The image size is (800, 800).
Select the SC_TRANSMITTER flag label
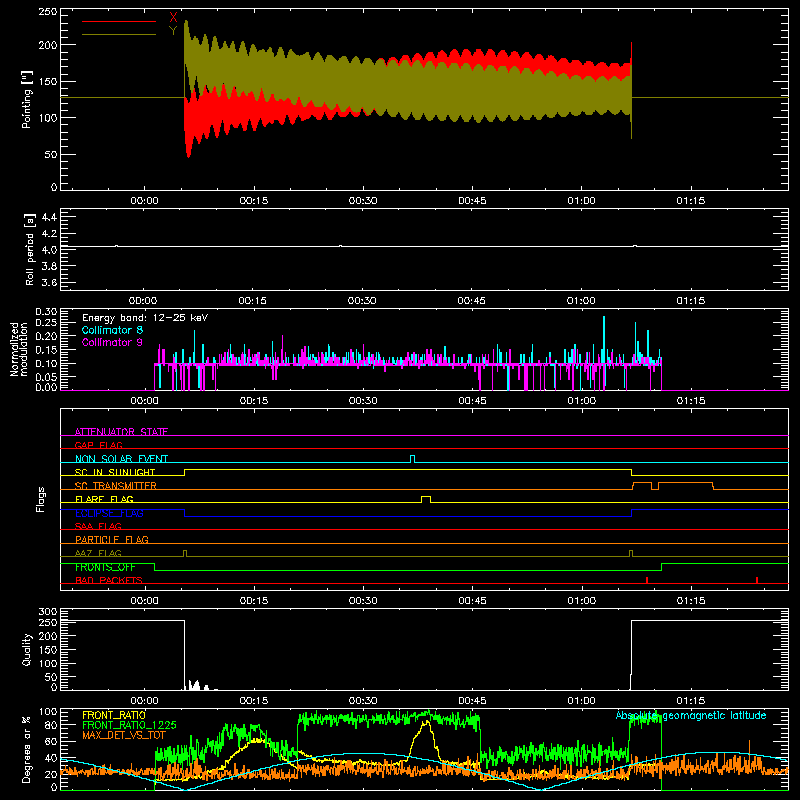click(115, 486)
